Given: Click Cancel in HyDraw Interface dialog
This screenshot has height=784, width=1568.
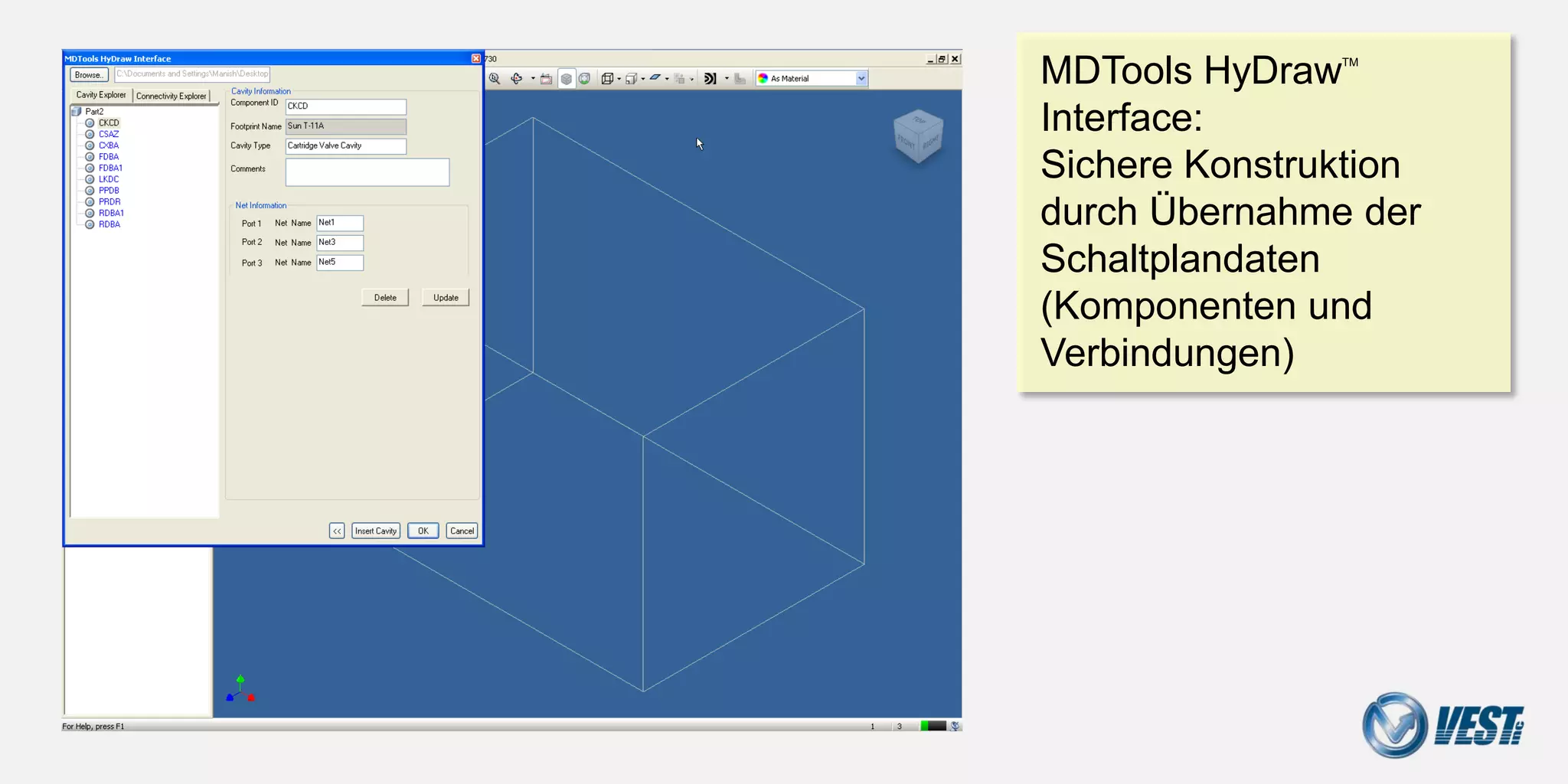Looking at the screenshot, I should click(x=462, y=531).
